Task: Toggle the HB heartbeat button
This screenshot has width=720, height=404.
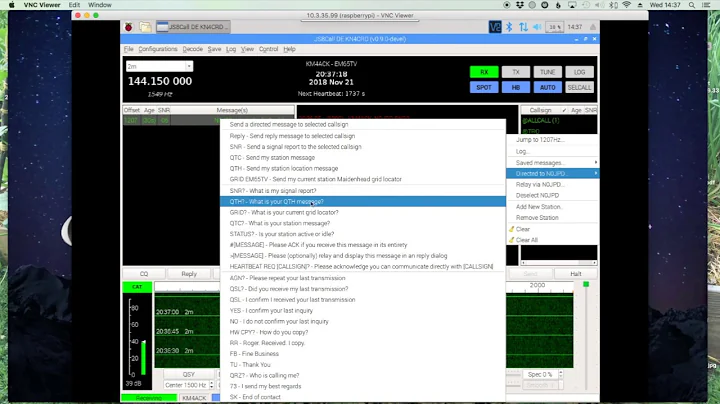Action: [x=516, y=87]
